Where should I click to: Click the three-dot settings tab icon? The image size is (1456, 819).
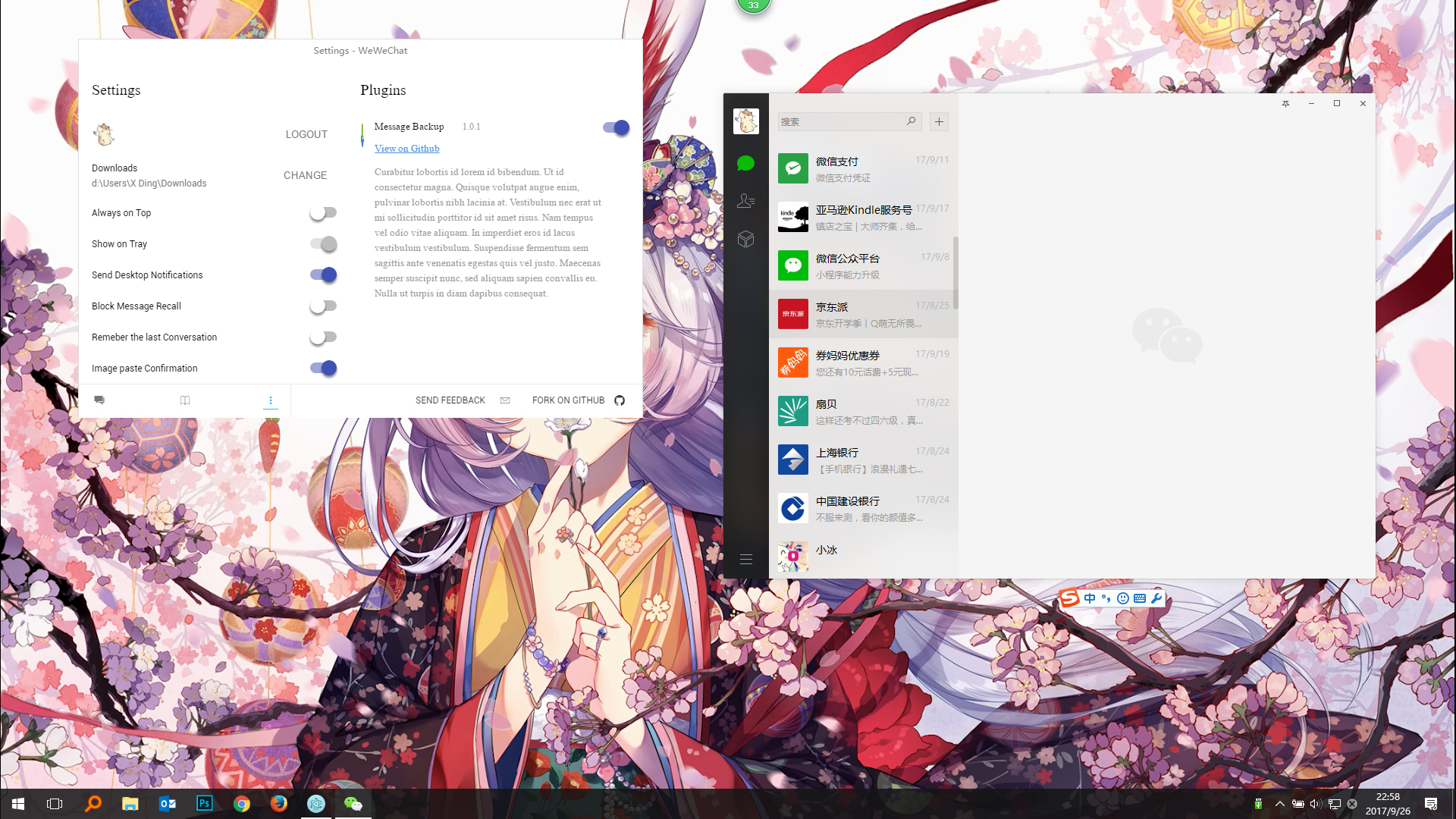click(x=271, y=400)
